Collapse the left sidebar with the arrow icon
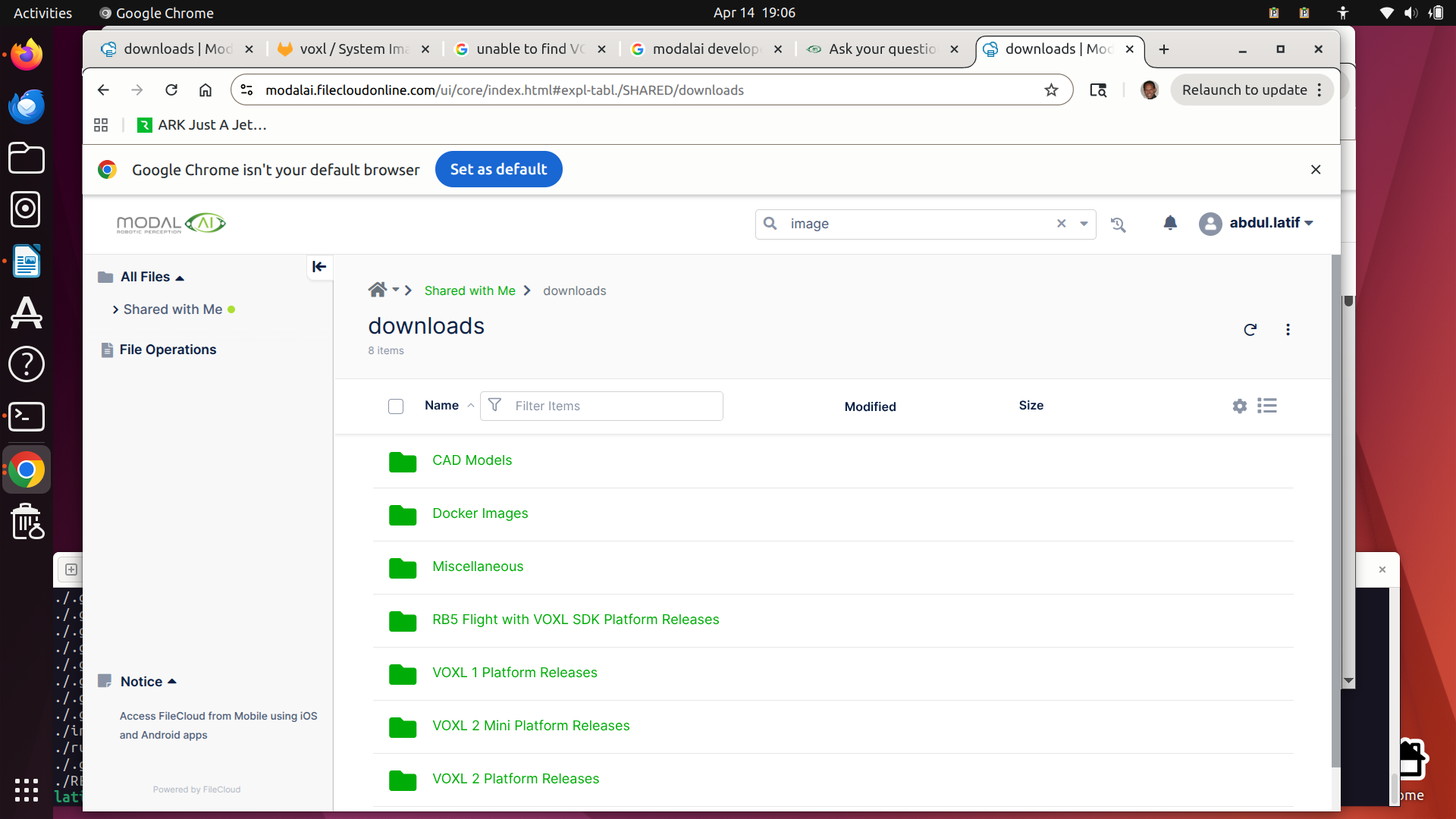 tap(318, 267)
